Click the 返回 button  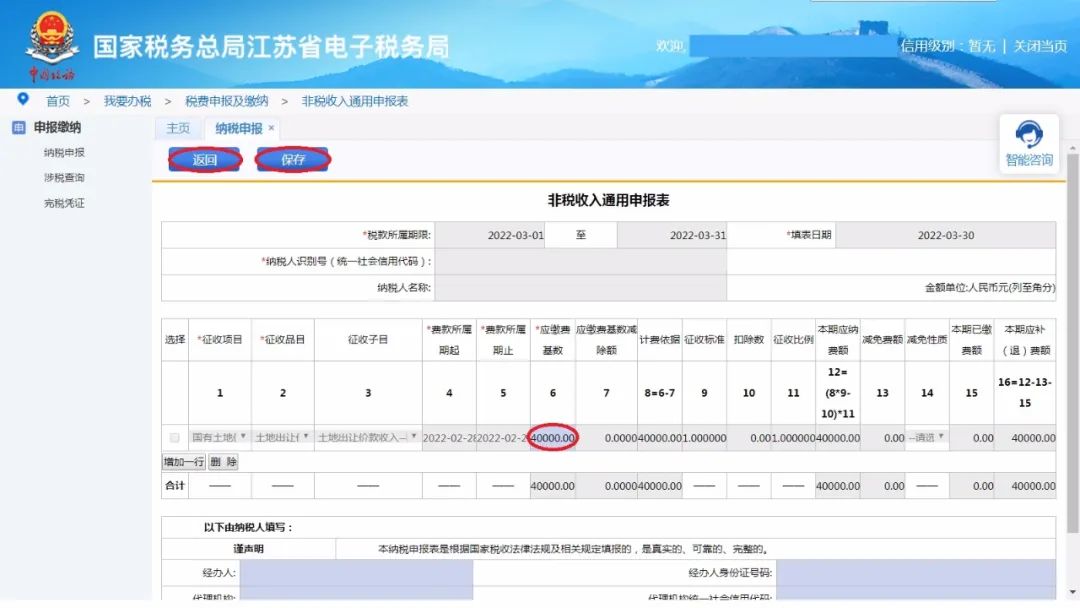pos(205,160)
